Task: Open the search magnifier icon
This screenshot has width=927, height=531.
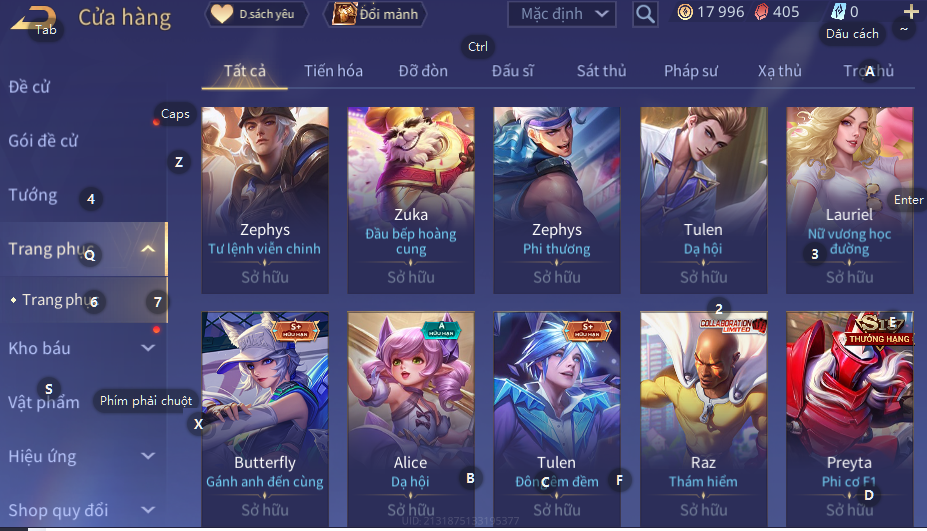Action: [645, 14]
